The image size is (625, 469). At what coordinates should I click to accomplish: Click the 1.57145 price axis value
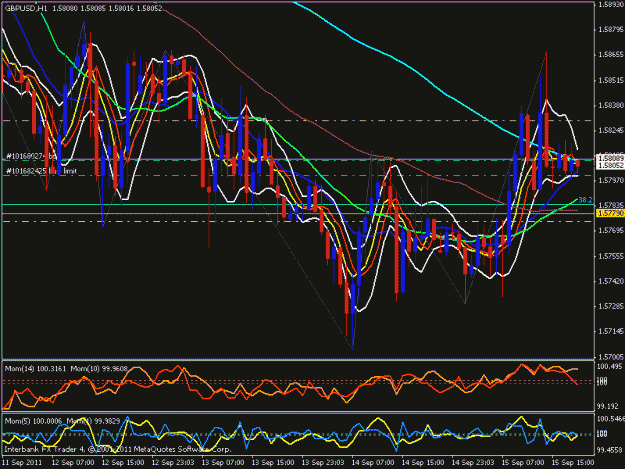(611, 332)
